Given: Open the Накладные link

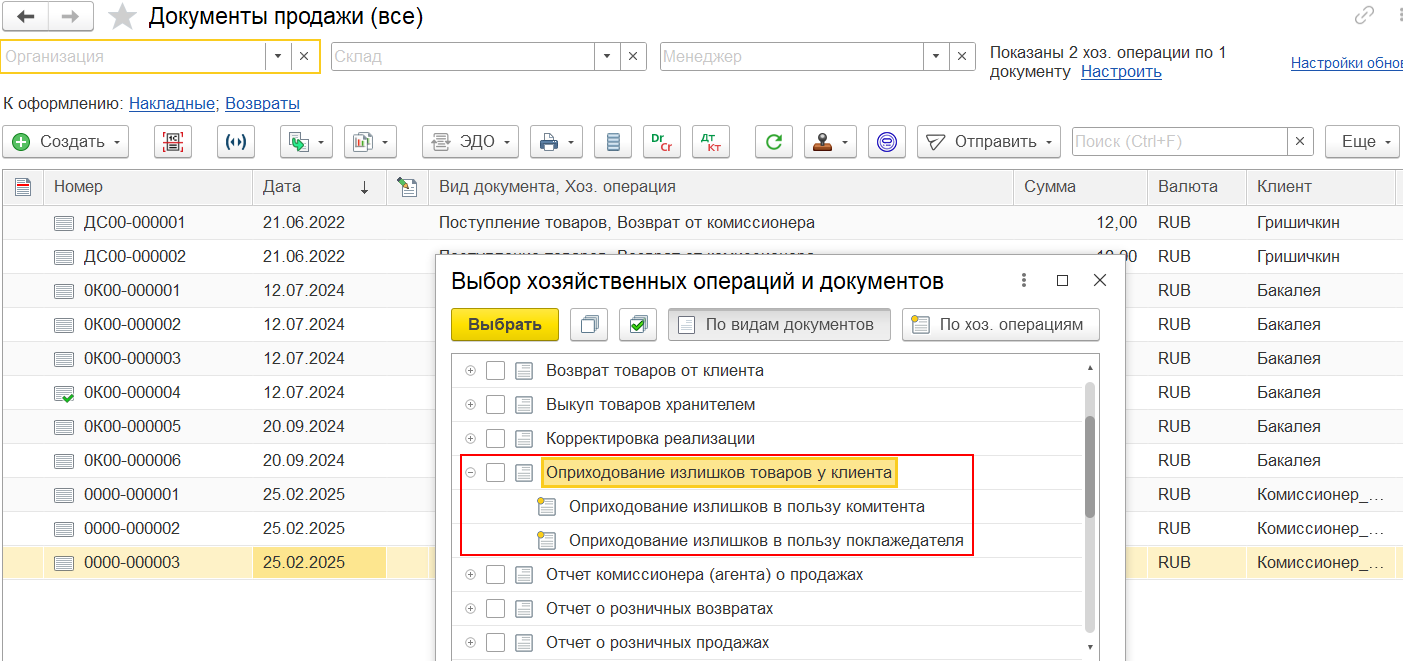Looking at the screenshot, I should click(172, 103).
